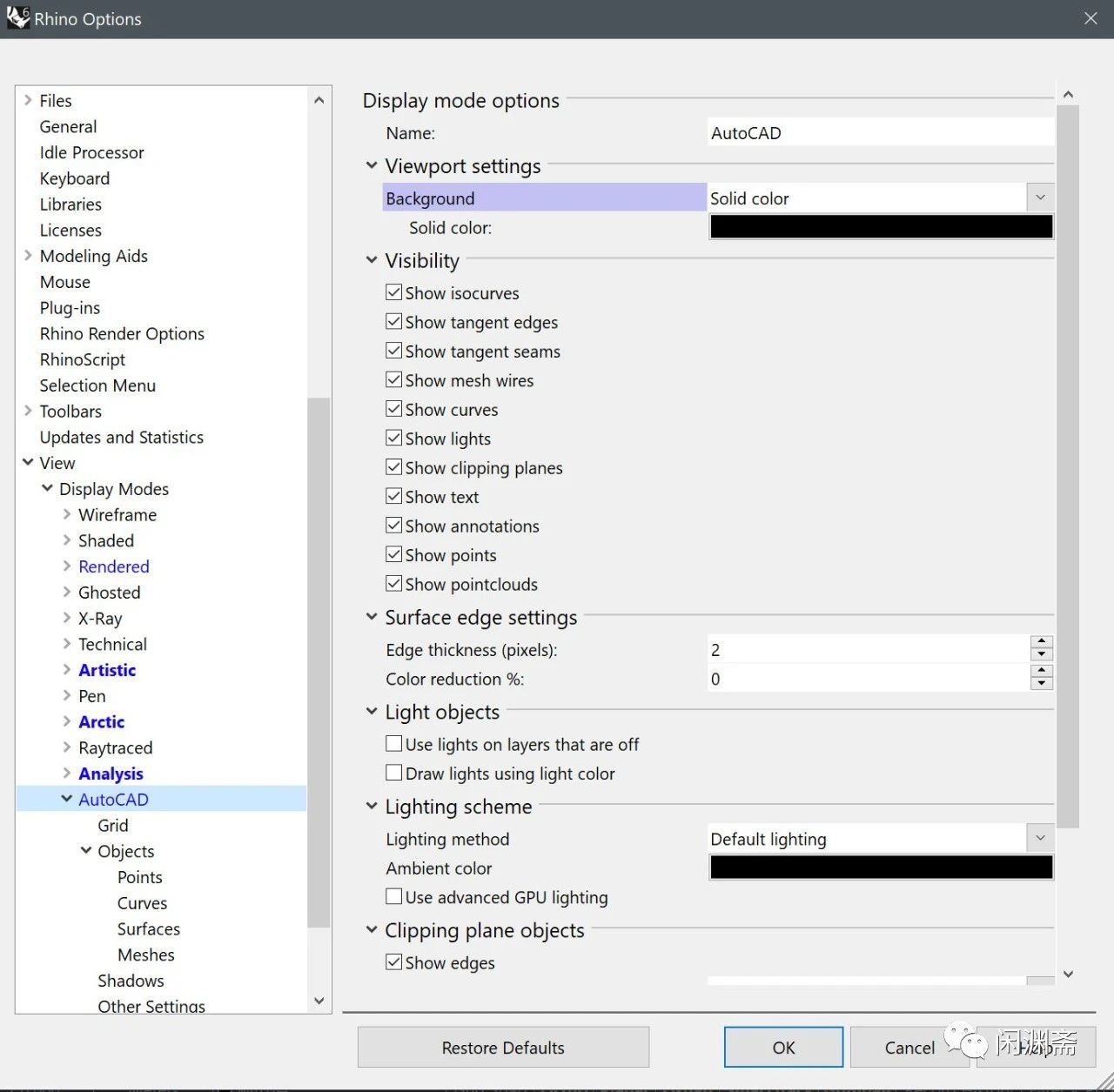This screenshot has height=1092, width=1114.
Task: Expand the Wireframe display mode node
Action: 67,514
